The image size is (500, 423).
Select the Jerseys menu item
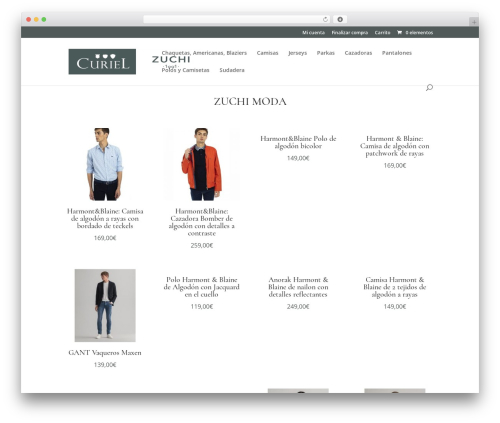(x=297, y=53)
